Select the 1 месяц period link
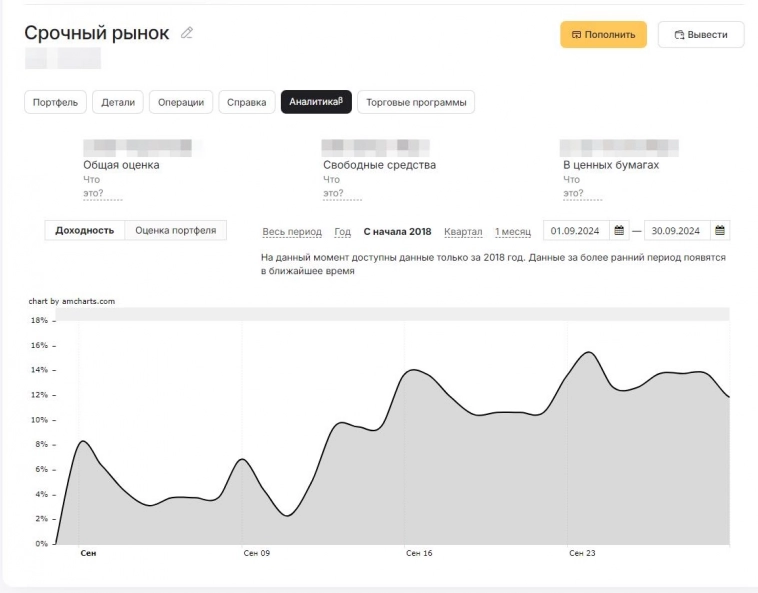 pos(513,232)
